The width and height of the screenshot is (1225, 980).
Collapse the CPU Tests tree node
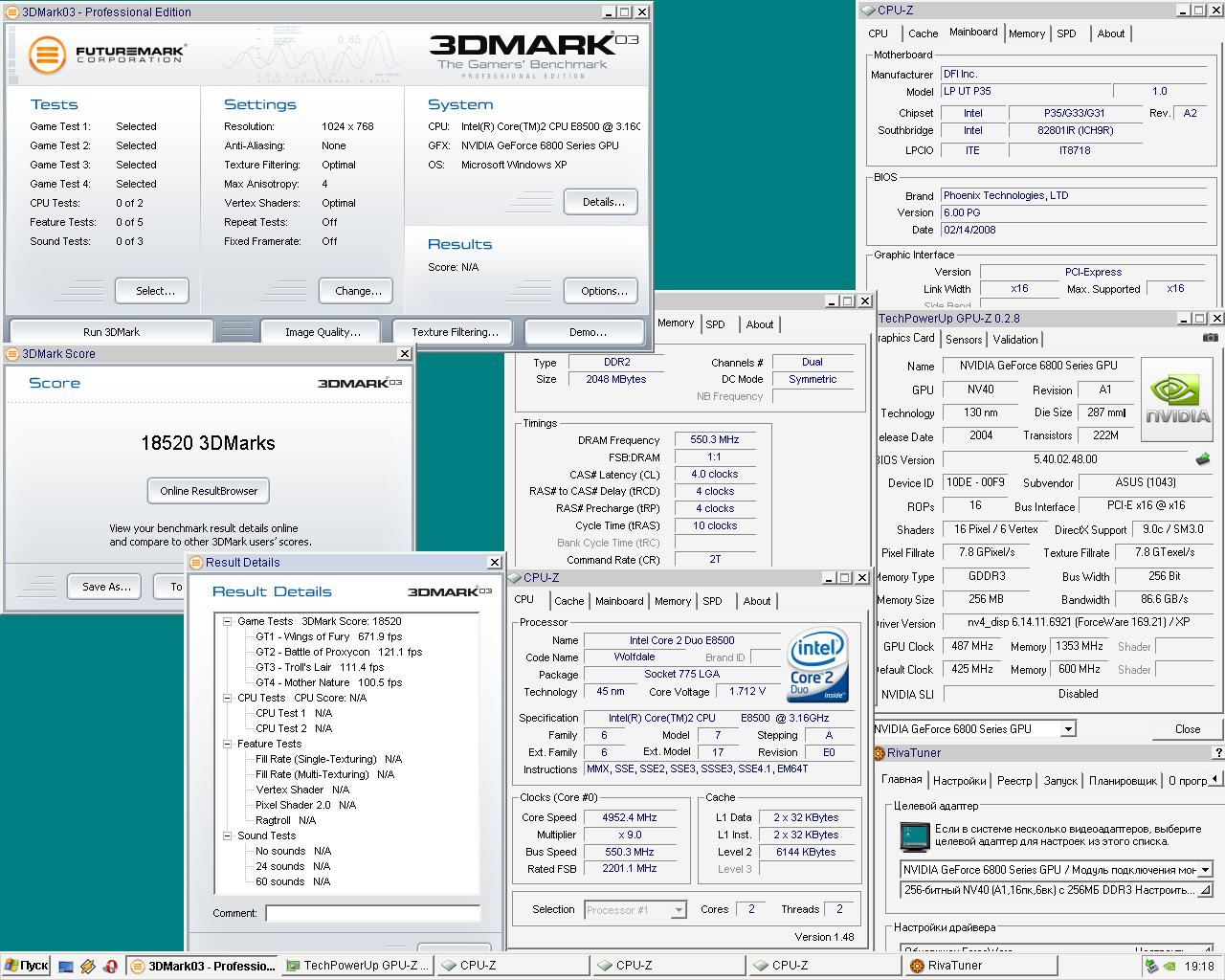click(x=228, y=698)
